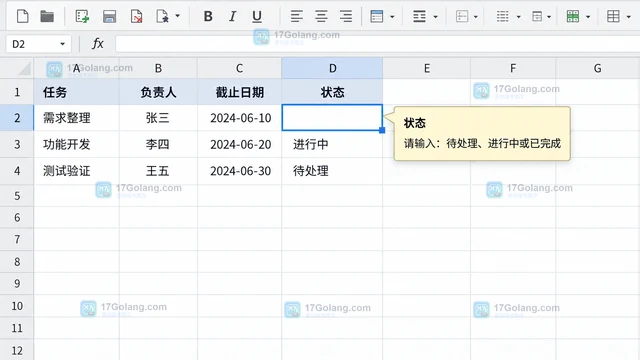The width and height of the screenshot is (640, 360).
Task: Click the small gray form icon
Action: pos(537,16)
